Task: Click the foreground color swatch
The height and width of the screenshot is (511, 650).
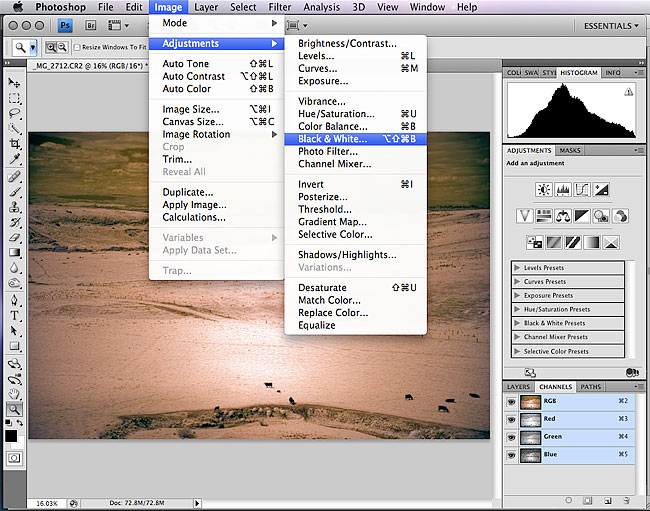Action: (x=11, y=436)
